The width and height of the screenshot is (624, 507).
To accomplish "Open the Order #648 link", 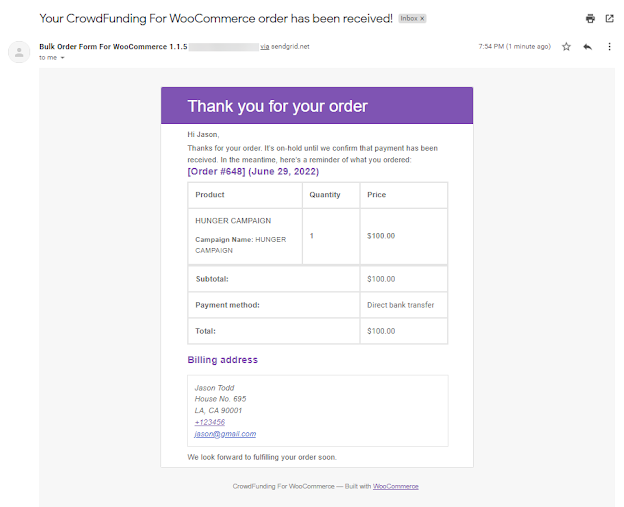I will [x=253, y=172].
